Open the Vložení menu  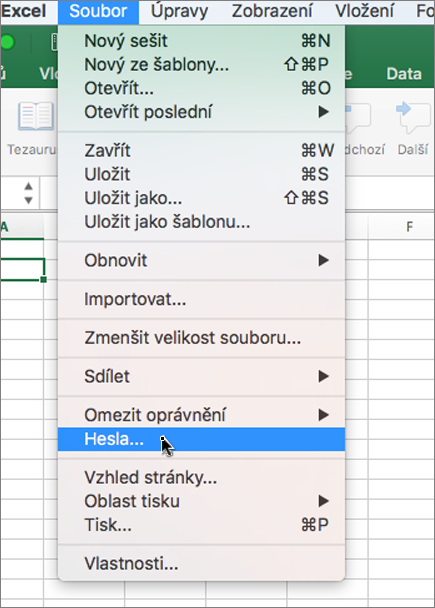[364, 11]
